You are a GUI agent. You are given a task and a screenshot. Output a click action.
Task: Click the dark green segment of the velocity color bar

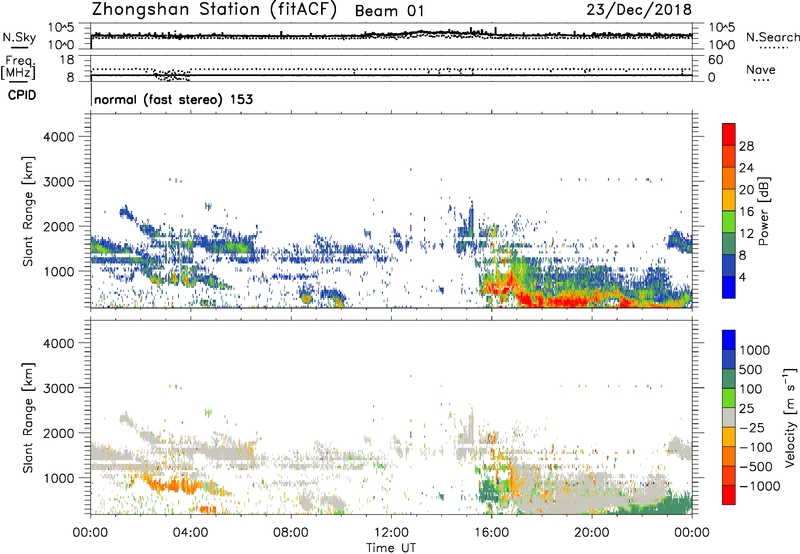[729, 379]
